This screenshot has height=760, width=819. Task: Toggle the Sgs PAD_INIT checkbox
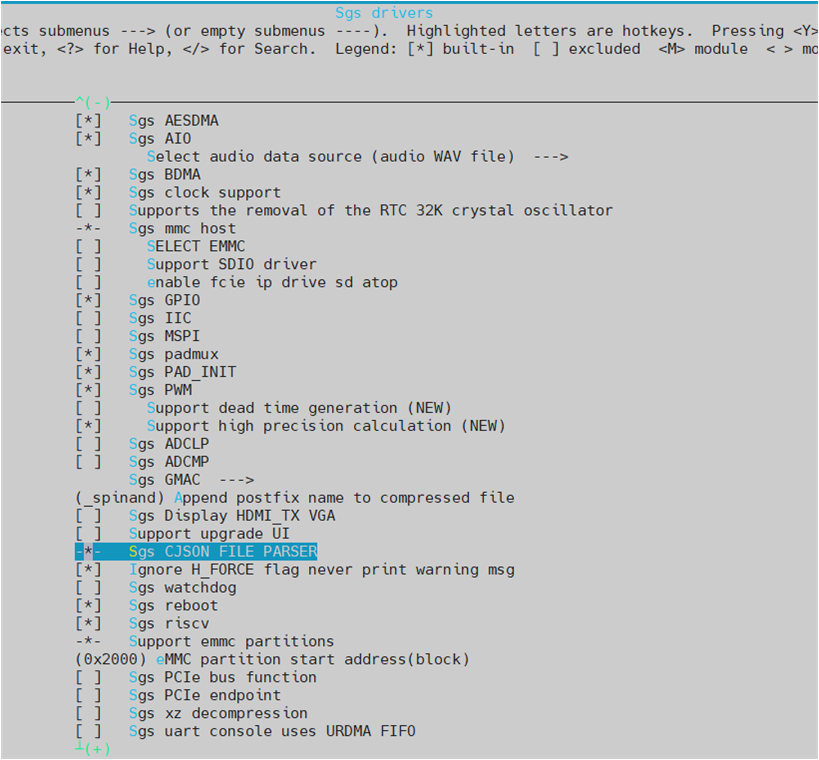[x=88, y=372]
